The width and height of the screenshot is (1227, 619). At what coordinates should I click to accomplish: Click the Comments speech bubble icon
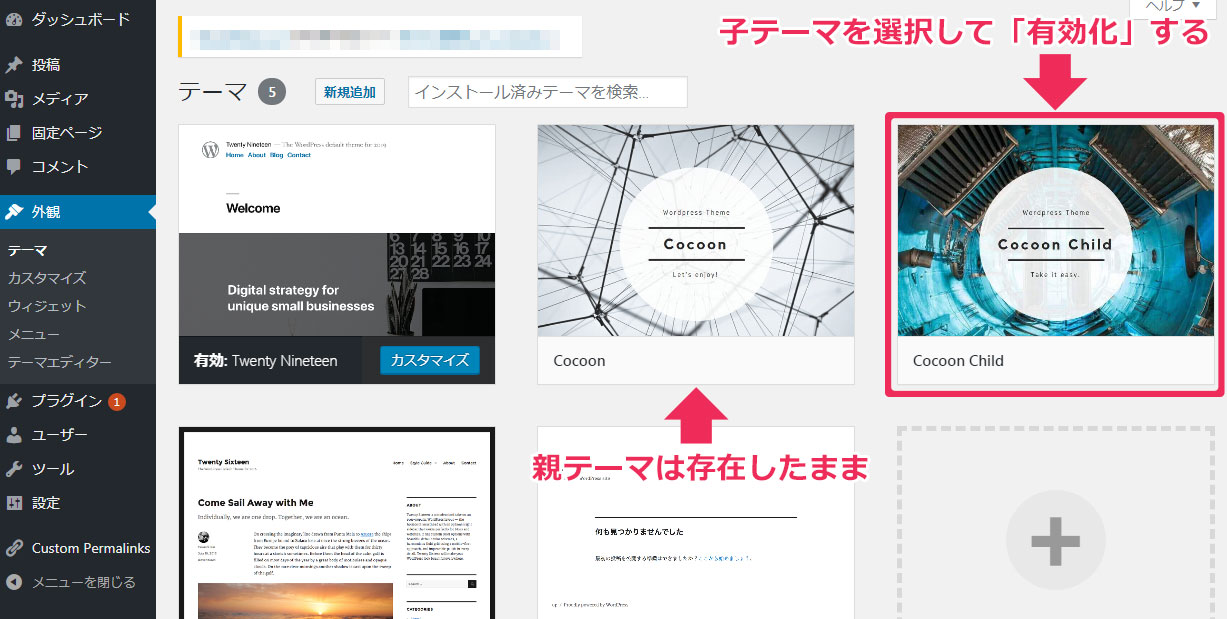[14, 167]
